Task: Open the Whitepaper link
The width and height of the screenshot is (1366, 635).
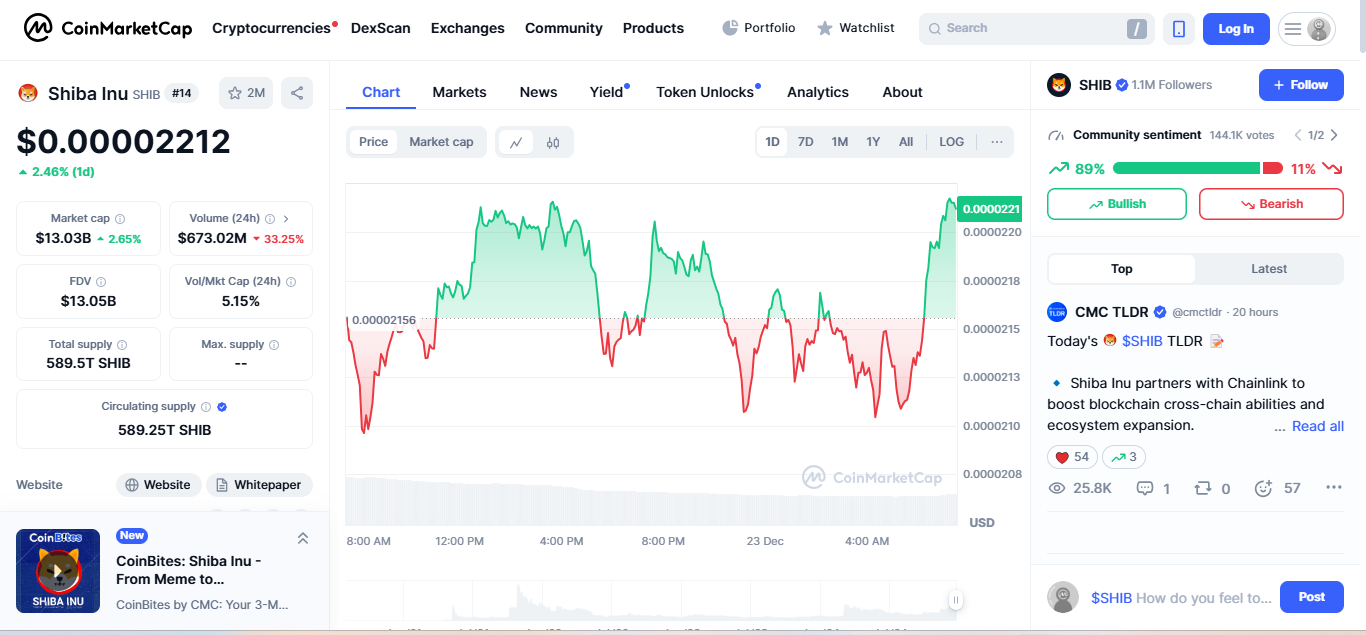Action: click(259, 485)
